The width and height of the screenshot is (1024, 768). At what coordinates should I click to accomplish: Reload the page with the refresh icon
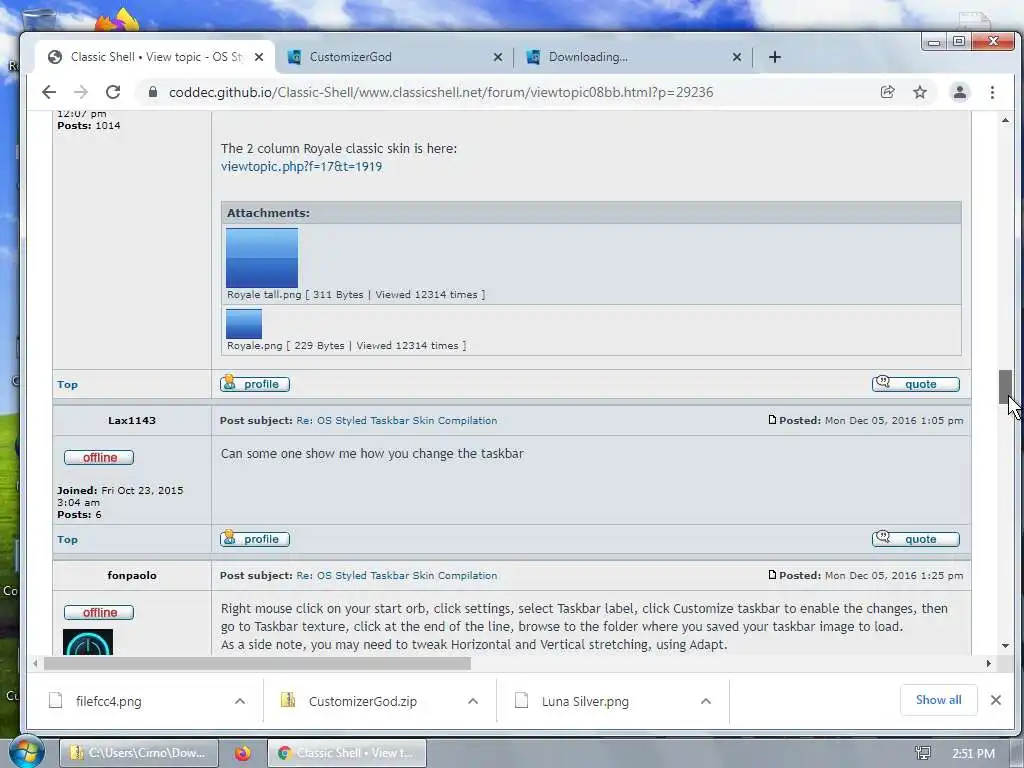click(x=113, y=92)
